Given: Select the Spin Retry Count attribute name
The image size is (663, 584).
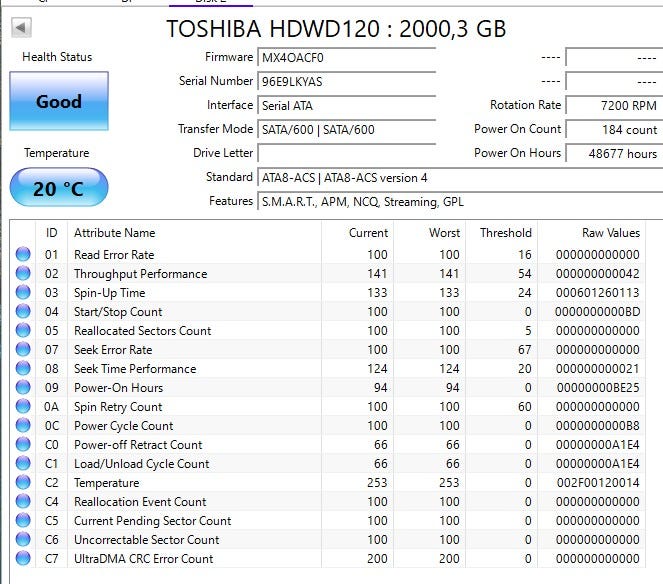Looking at the screenshot, I should click(118, 407).
